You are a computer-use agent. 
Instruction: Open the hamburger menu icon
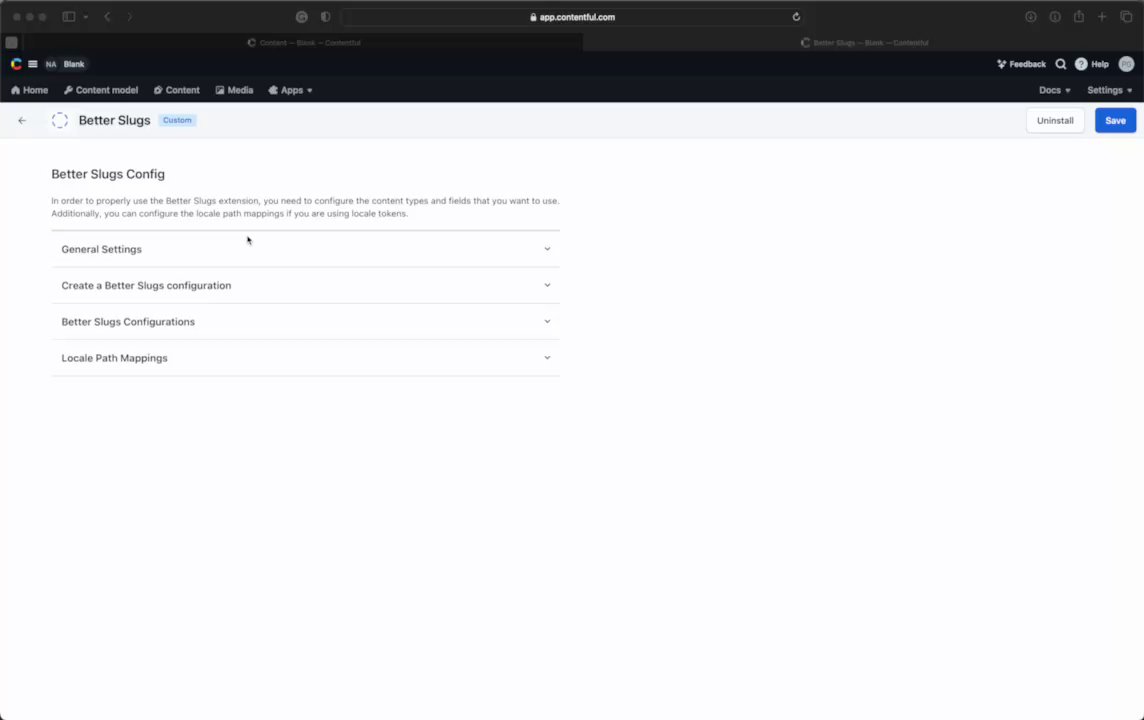point(33,64)
